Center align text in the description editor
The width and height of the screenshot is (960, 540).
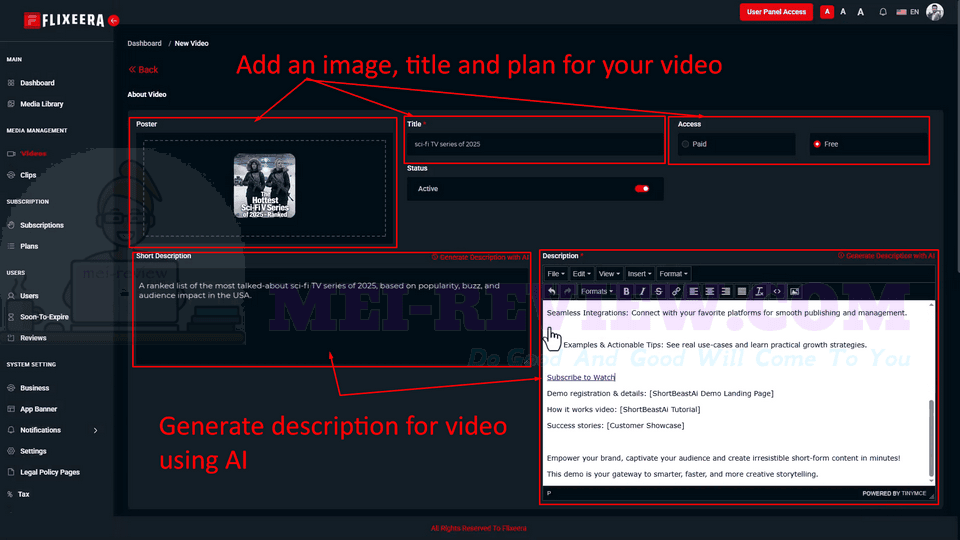[x=710, y=291]
